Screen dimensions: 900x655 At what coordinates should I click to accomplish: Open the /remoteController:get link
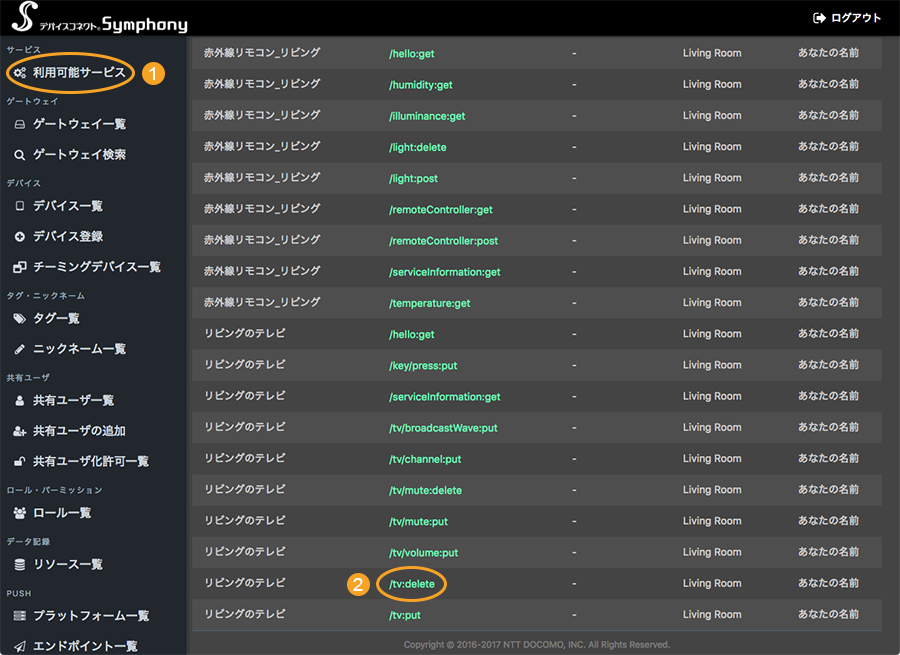441,210
